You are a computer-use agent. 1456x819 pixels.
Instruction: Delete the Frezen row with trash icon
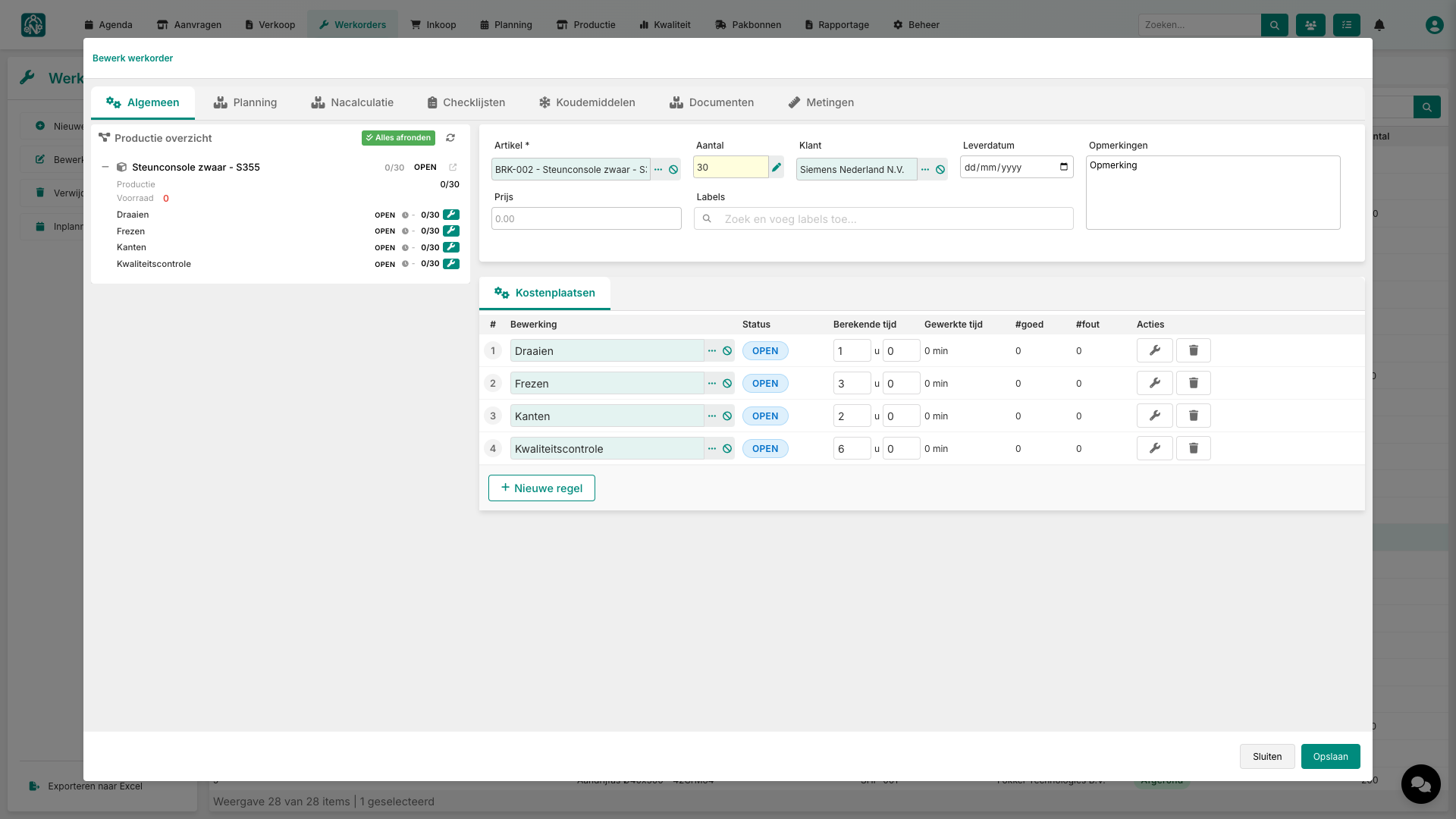click(1194, 383)
